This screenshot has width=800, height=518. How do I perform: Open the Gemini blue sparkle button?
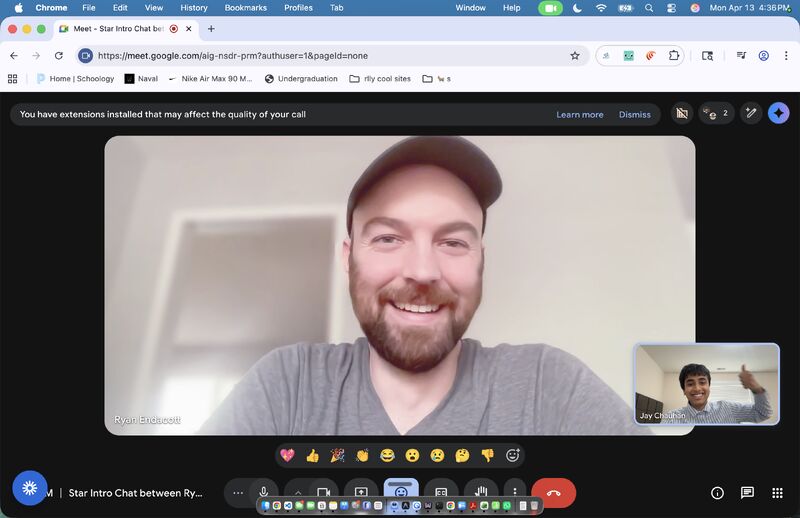pos(779,113)
